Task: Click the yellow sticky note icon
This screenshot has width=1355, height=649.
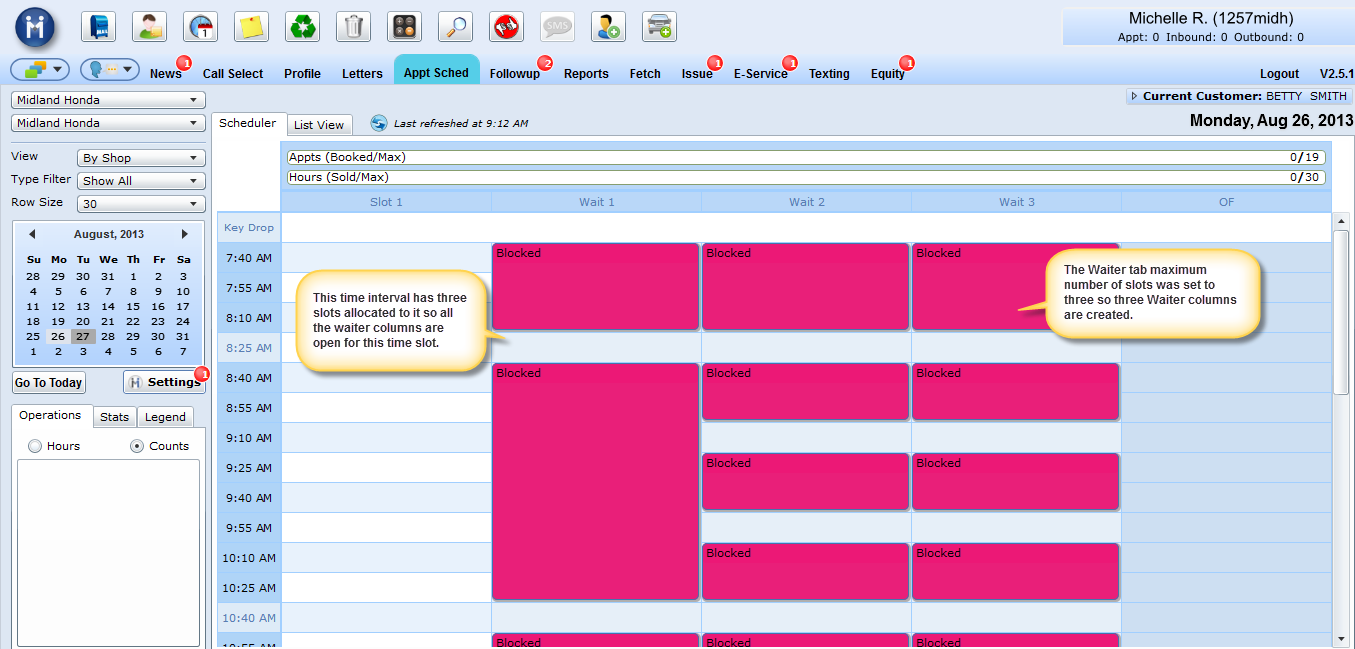Action: [x=251, y=27]
